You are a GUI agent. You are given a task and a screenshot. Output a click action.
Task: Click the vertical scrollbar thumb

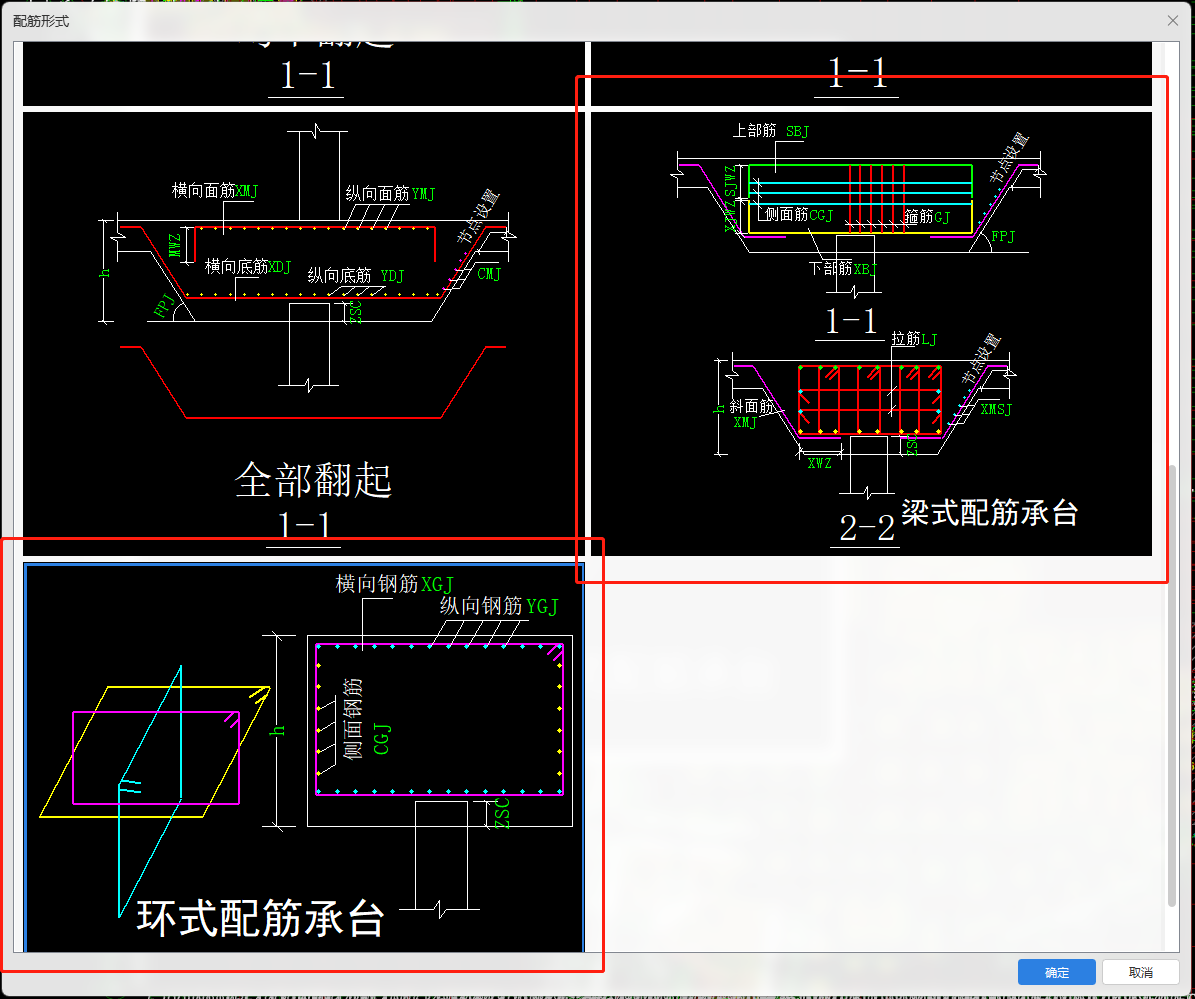(x=1172, y=686)
